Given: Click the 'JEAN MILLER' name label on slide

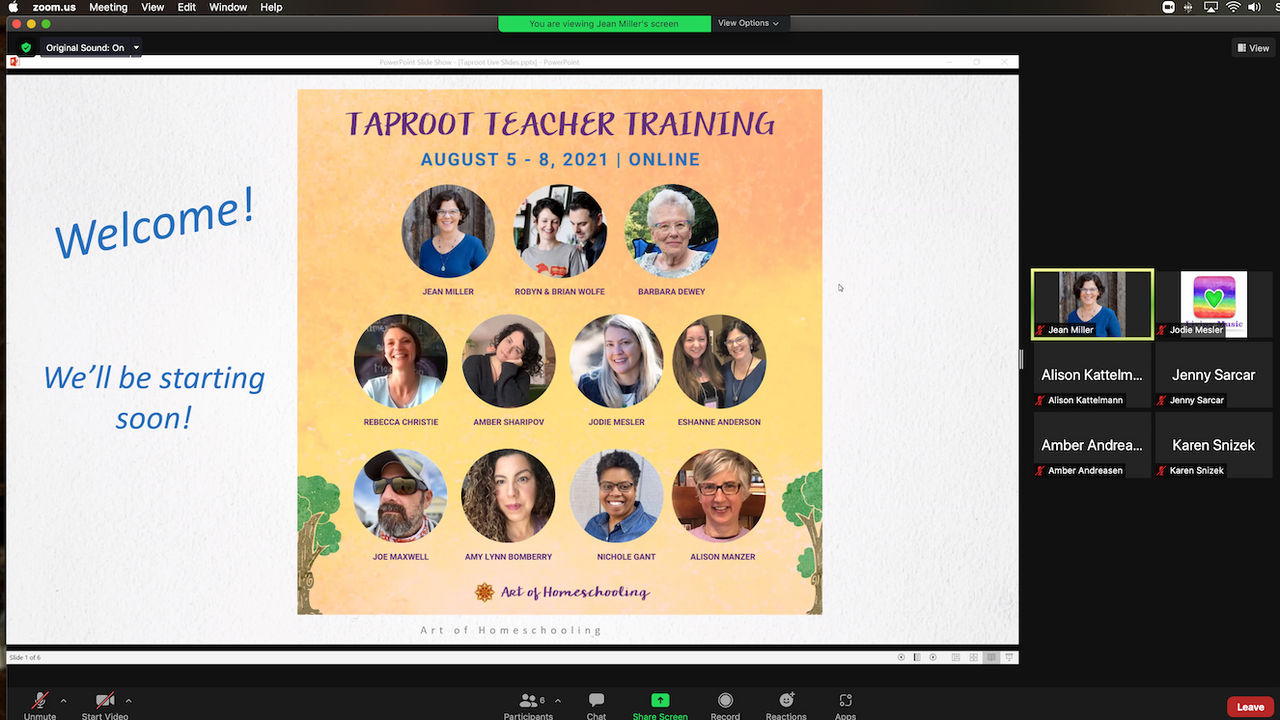Looking at the screenshot, I should (x=448, y=292).
